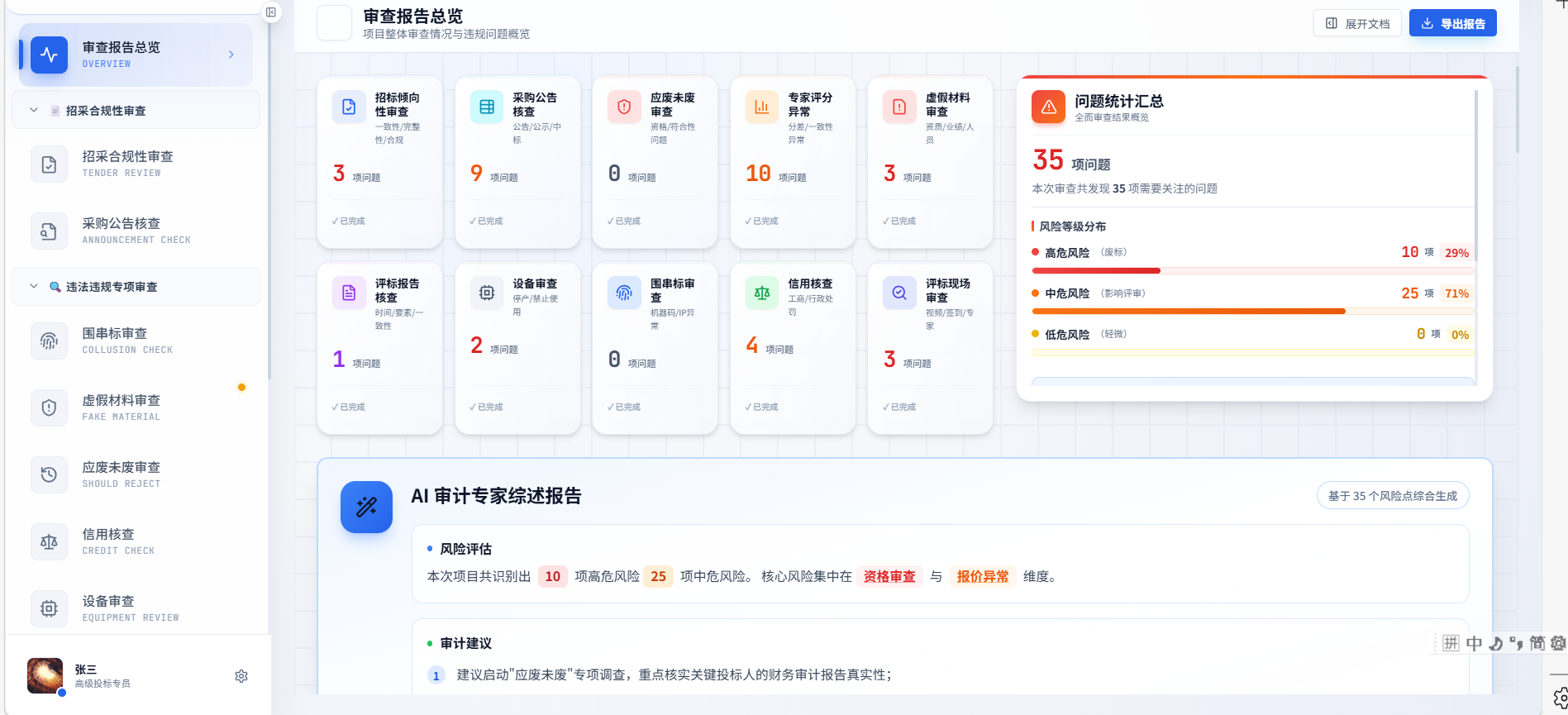Click the 高危风险 red progress bar
Image resolution: width=1568 pixels, height=715 pixels.
(x=1096, y=270)
